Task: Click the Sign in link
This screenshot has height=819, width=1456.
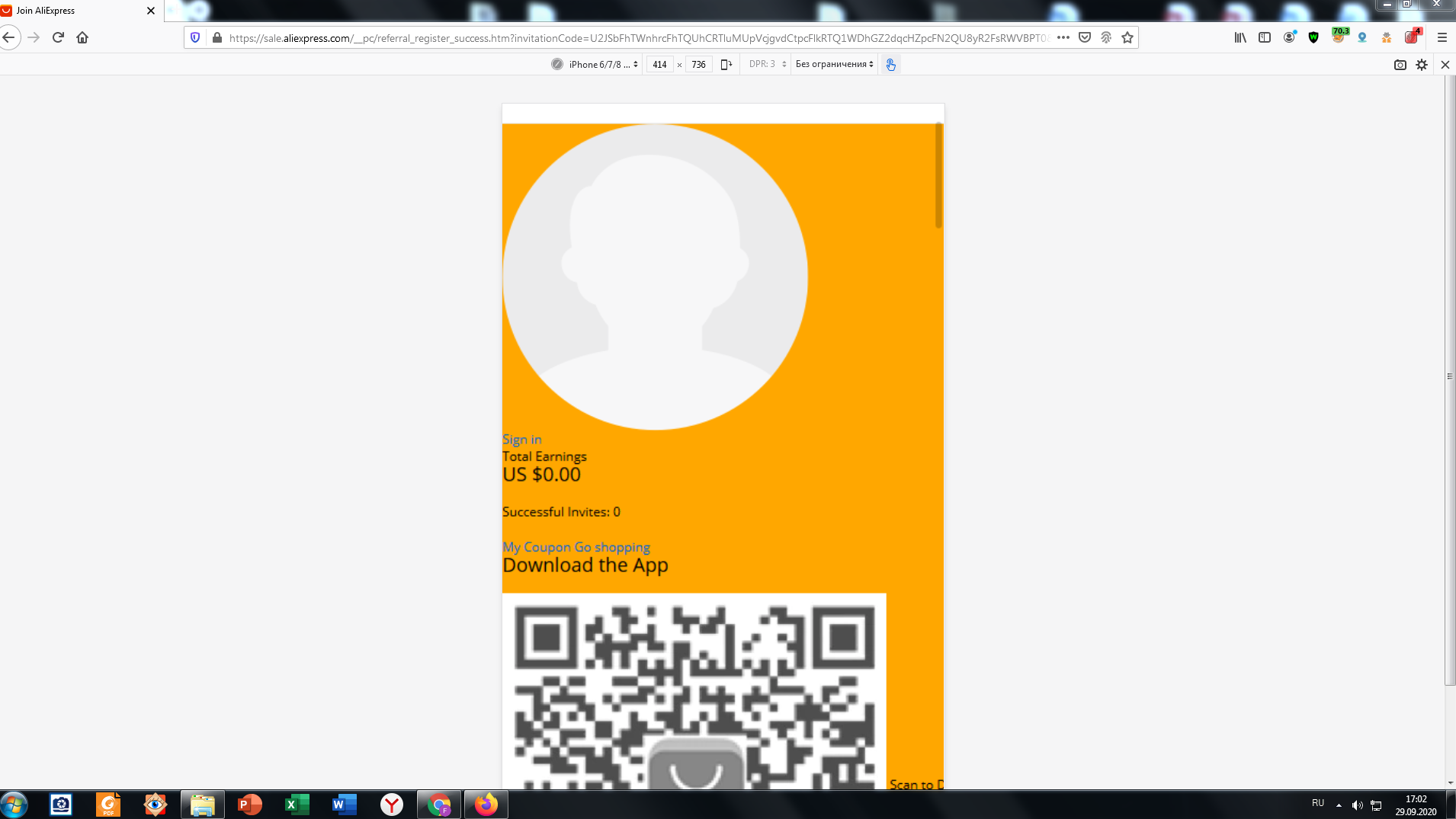Action: 522,440
